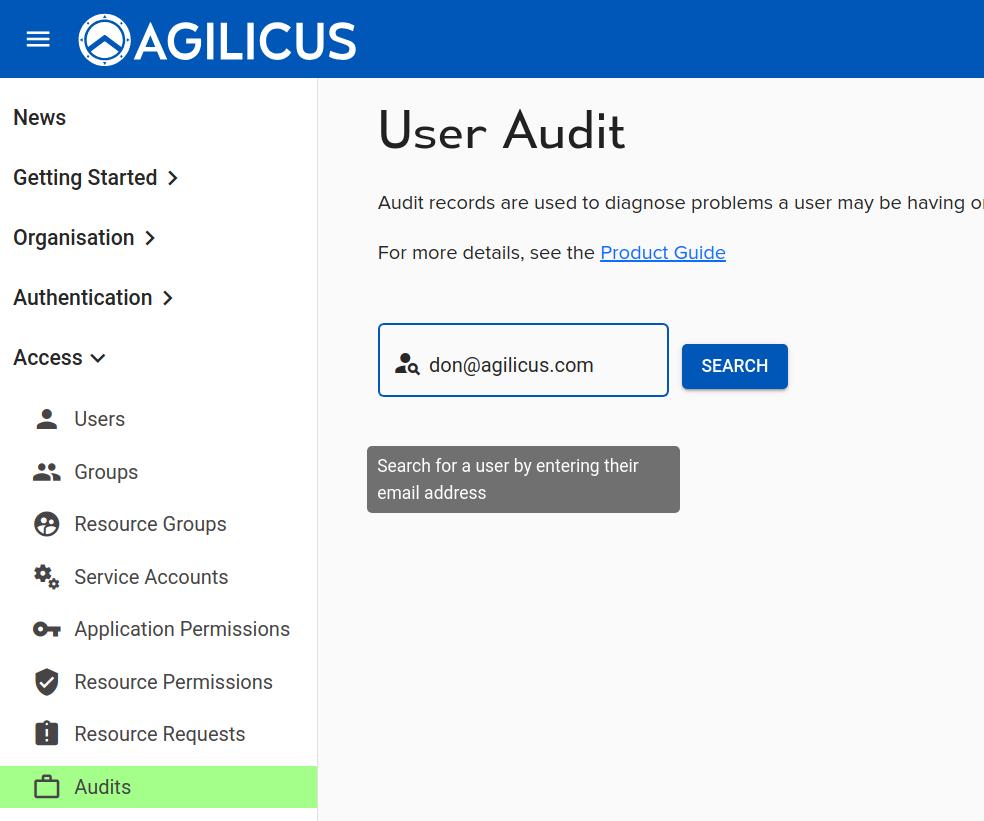Viewport: 984px width, 821px height.
Task: Click the Resource Groups circle icon
Action: [x=46, y=524]
